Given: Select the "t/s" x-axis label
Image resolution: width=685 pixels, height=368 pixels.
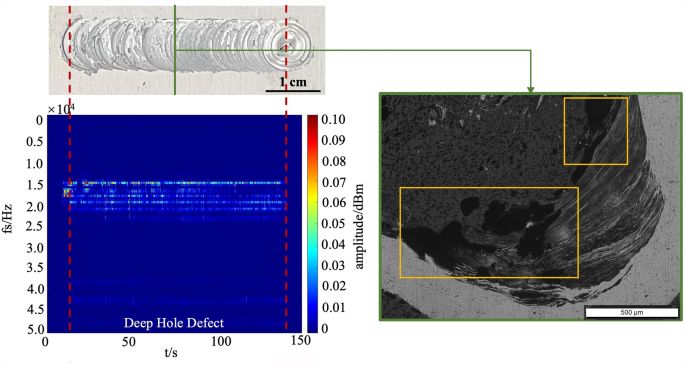Looking at the screenshot, I should [171, 352].
